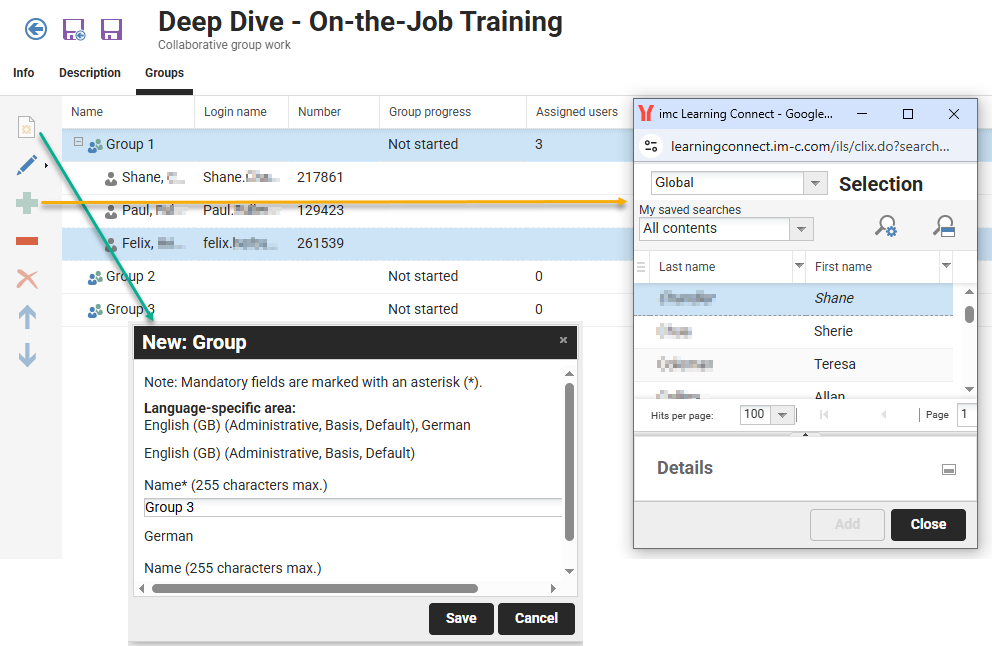Open the Hits per page dropdown

click(780, 414)
